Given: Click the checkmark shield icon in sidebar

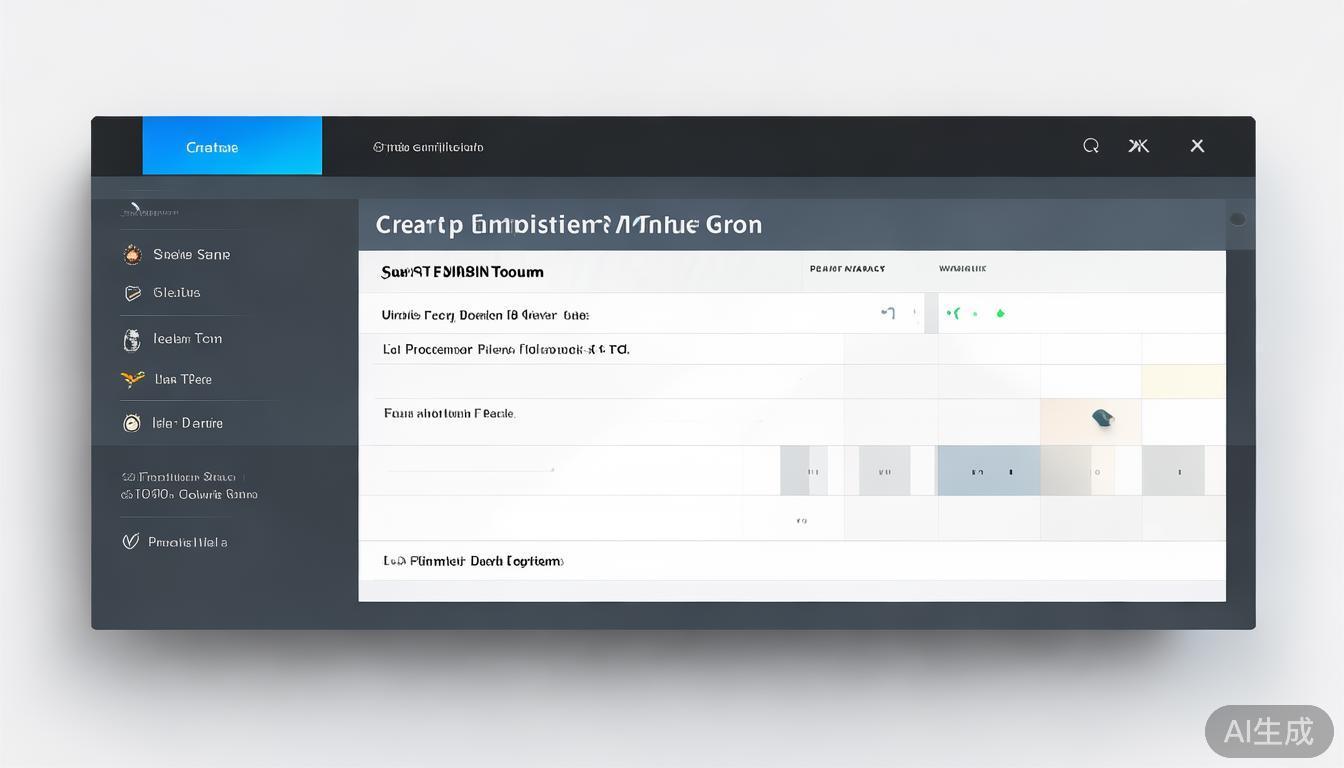Looking at the screenshot, I should [x=130, y=542].
